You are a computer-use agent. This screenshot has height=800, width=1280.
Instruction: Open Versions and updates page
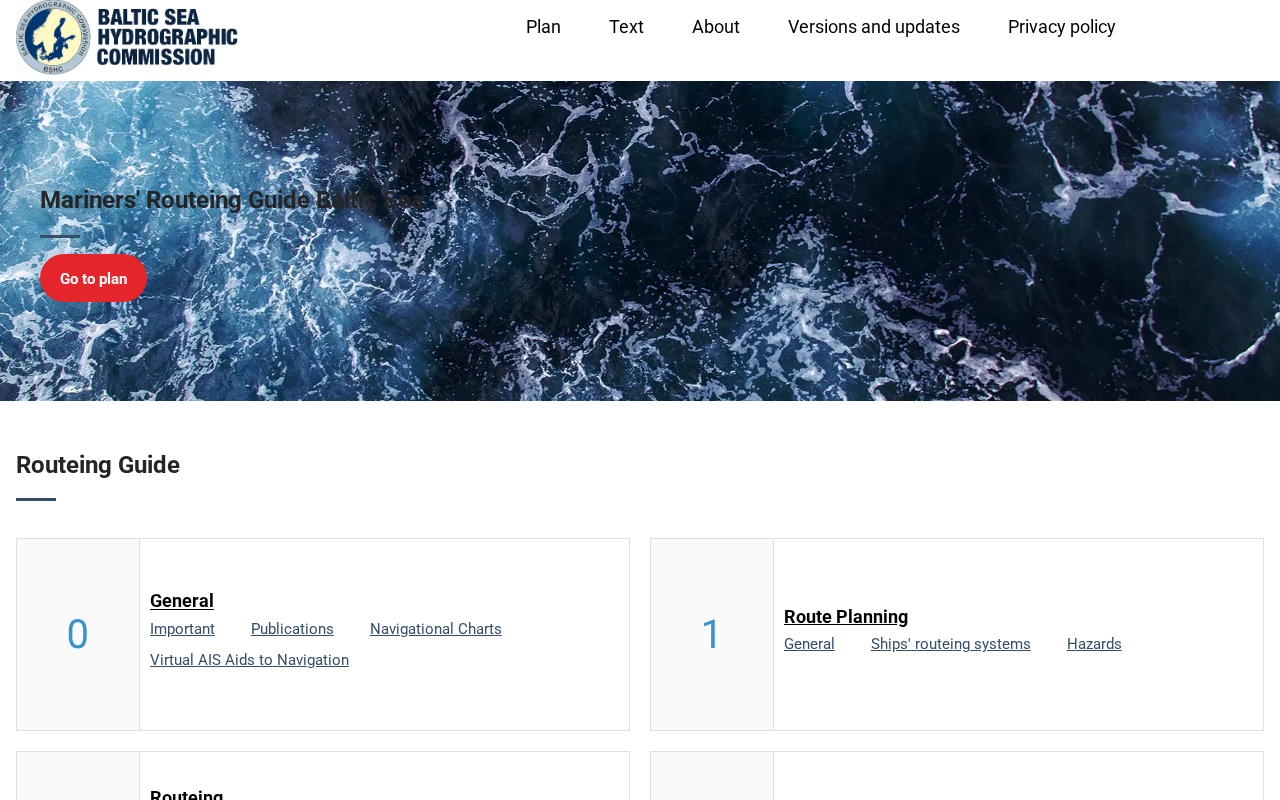click(874, 27)
